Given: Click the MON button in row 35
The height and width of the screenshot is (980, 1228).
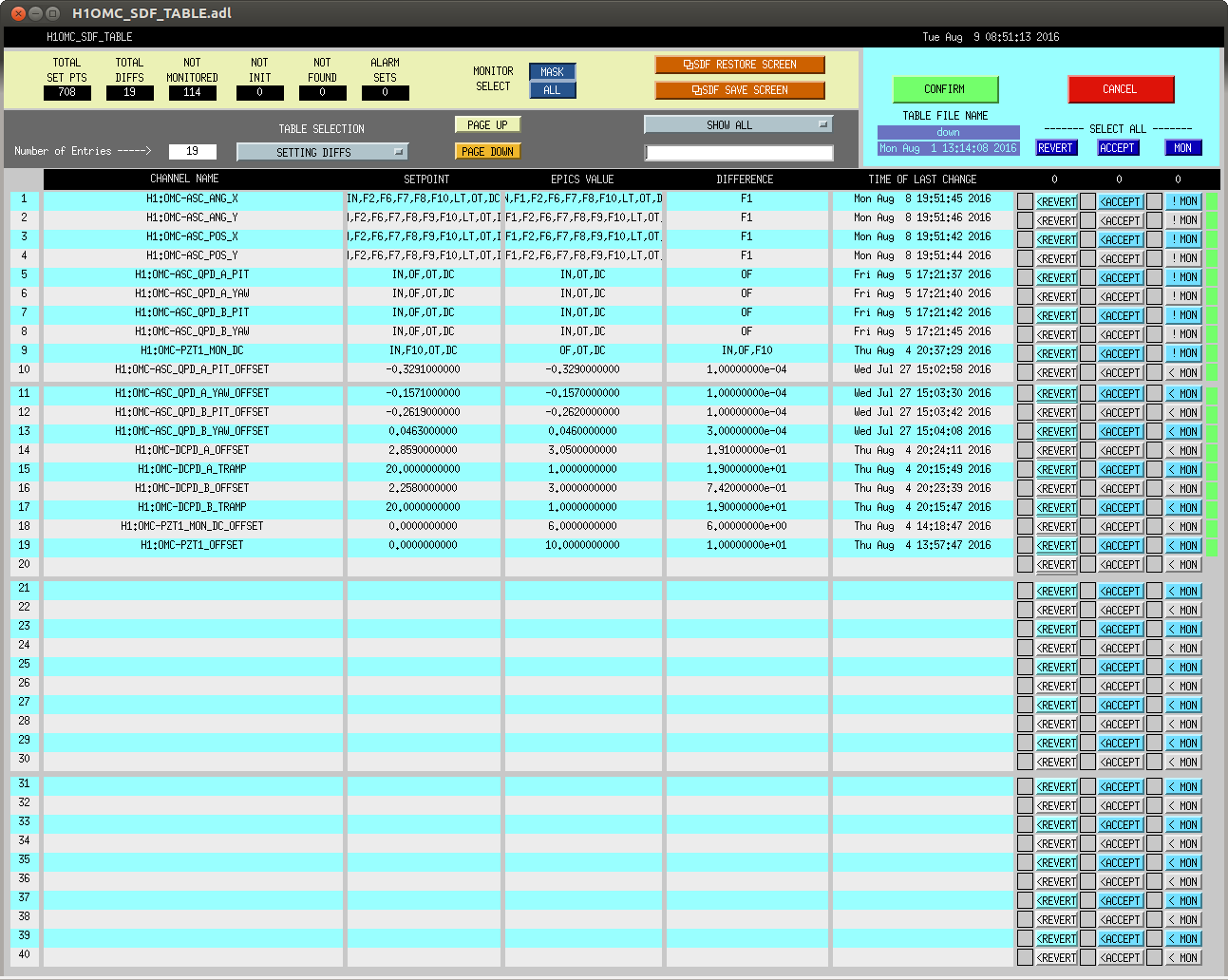Looking at the screenshot, I should click(x=1184, y=862).
